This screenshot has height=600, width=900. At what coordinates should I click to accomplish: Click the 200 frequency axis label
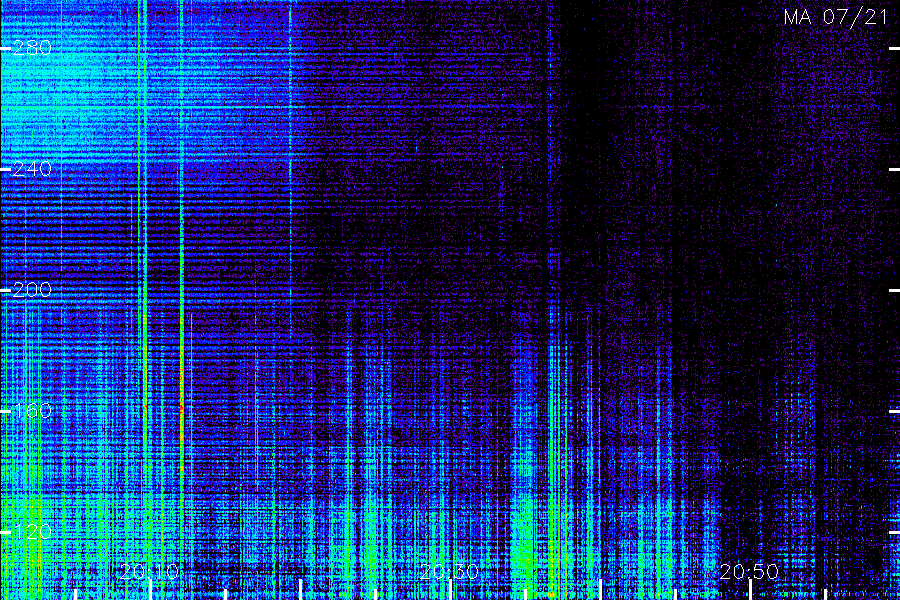[x=32, y=290]
